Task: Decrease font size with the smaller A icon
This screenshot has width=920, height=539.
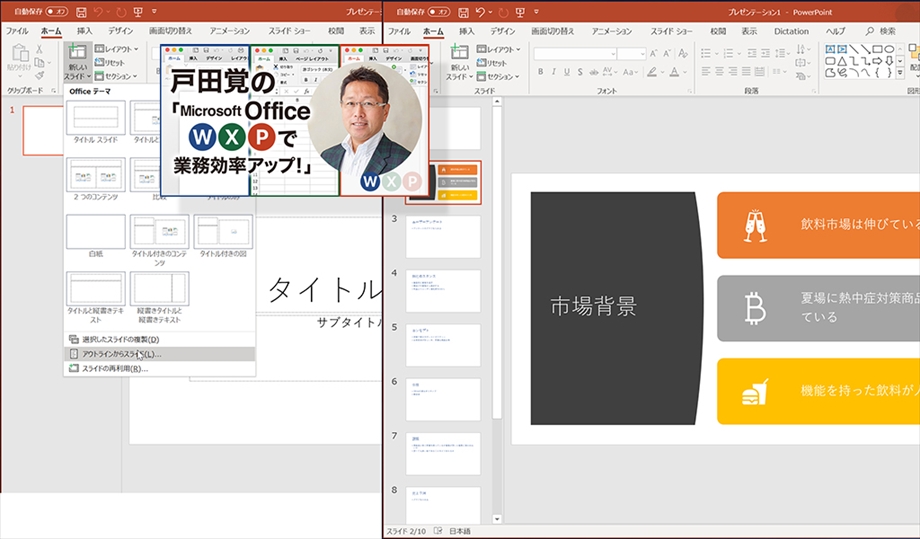Action: (x=667, y=53)
